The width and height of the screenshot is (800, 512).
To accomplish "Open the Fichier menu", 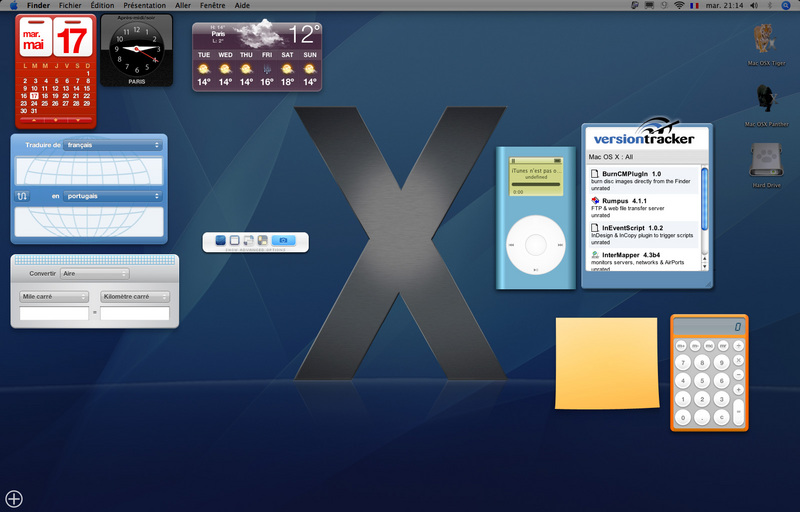I will click(x=70, y=6).
